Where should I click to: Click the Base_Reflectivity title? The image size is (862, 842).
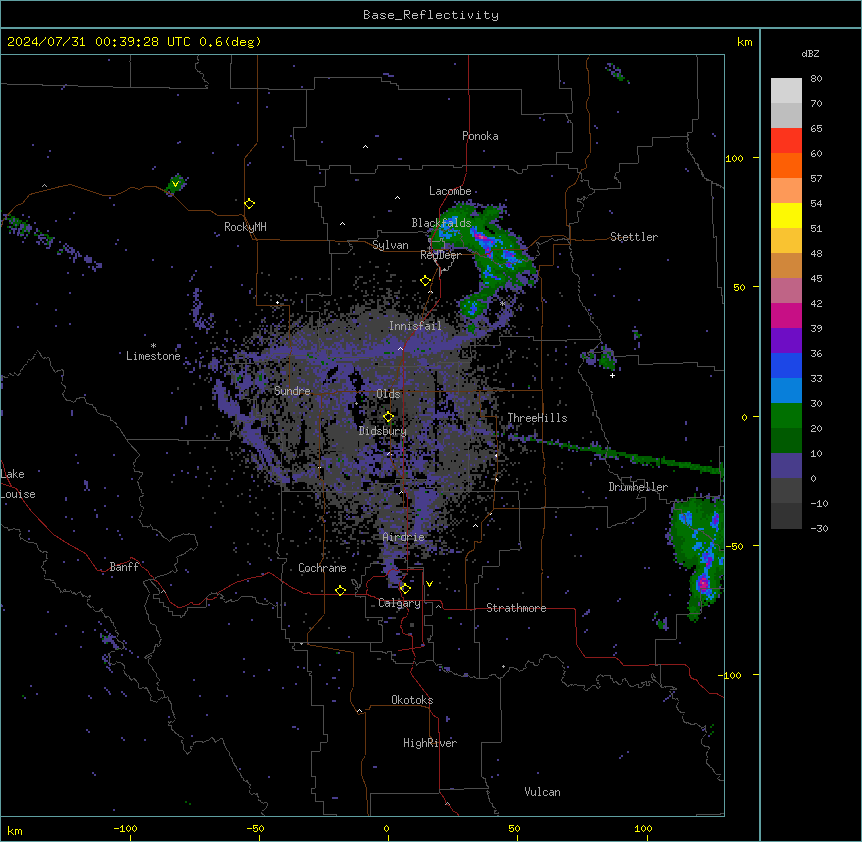tap(431, 15)
